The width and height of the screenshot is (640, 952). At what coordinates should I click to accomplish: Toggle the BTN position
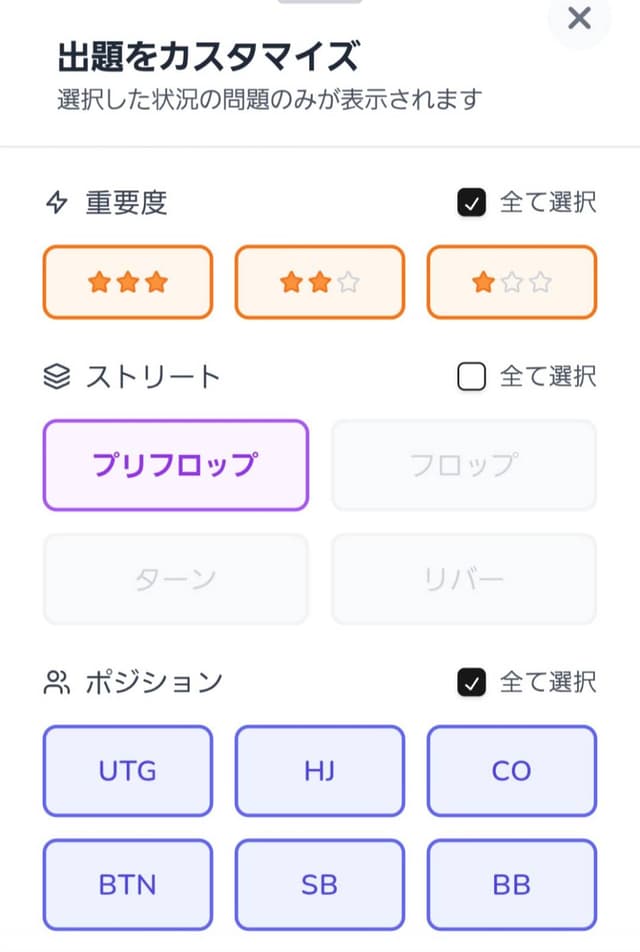[128, 885]
